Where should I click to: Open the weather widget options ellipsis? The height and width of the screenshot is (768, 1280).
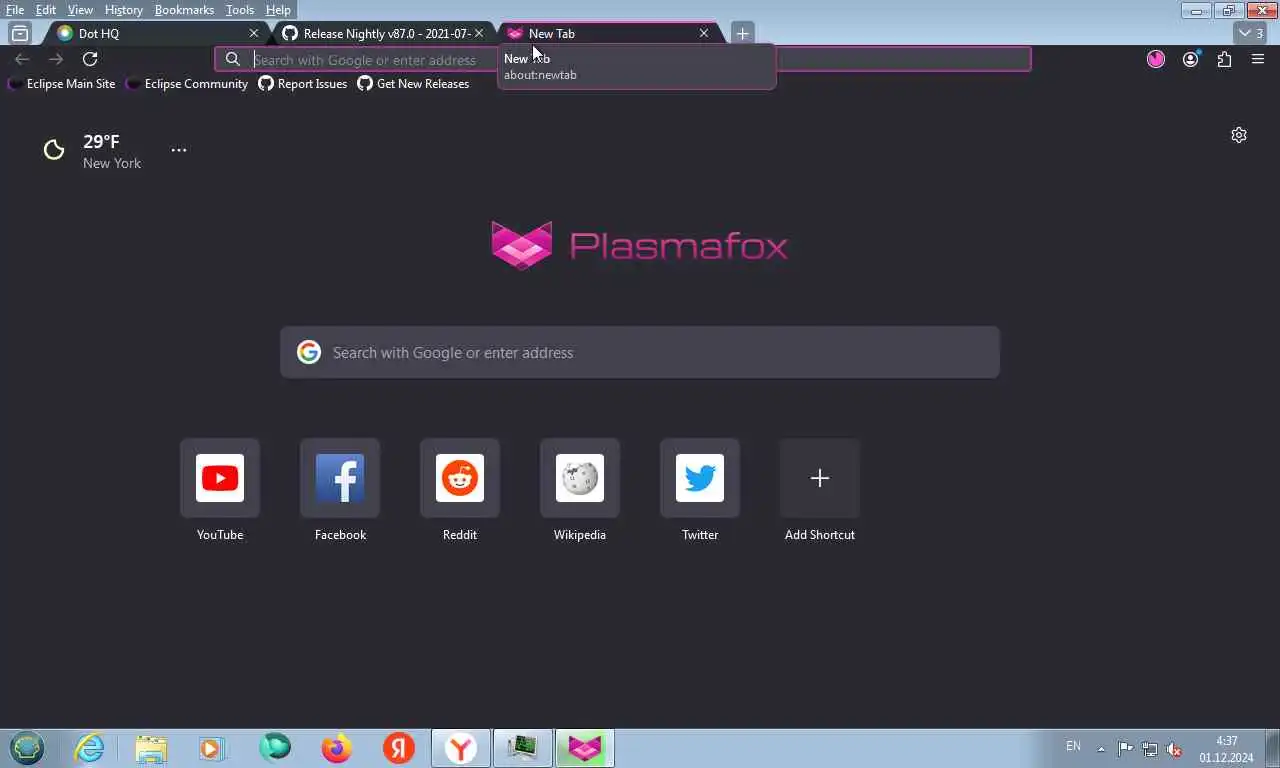[179, 150]
